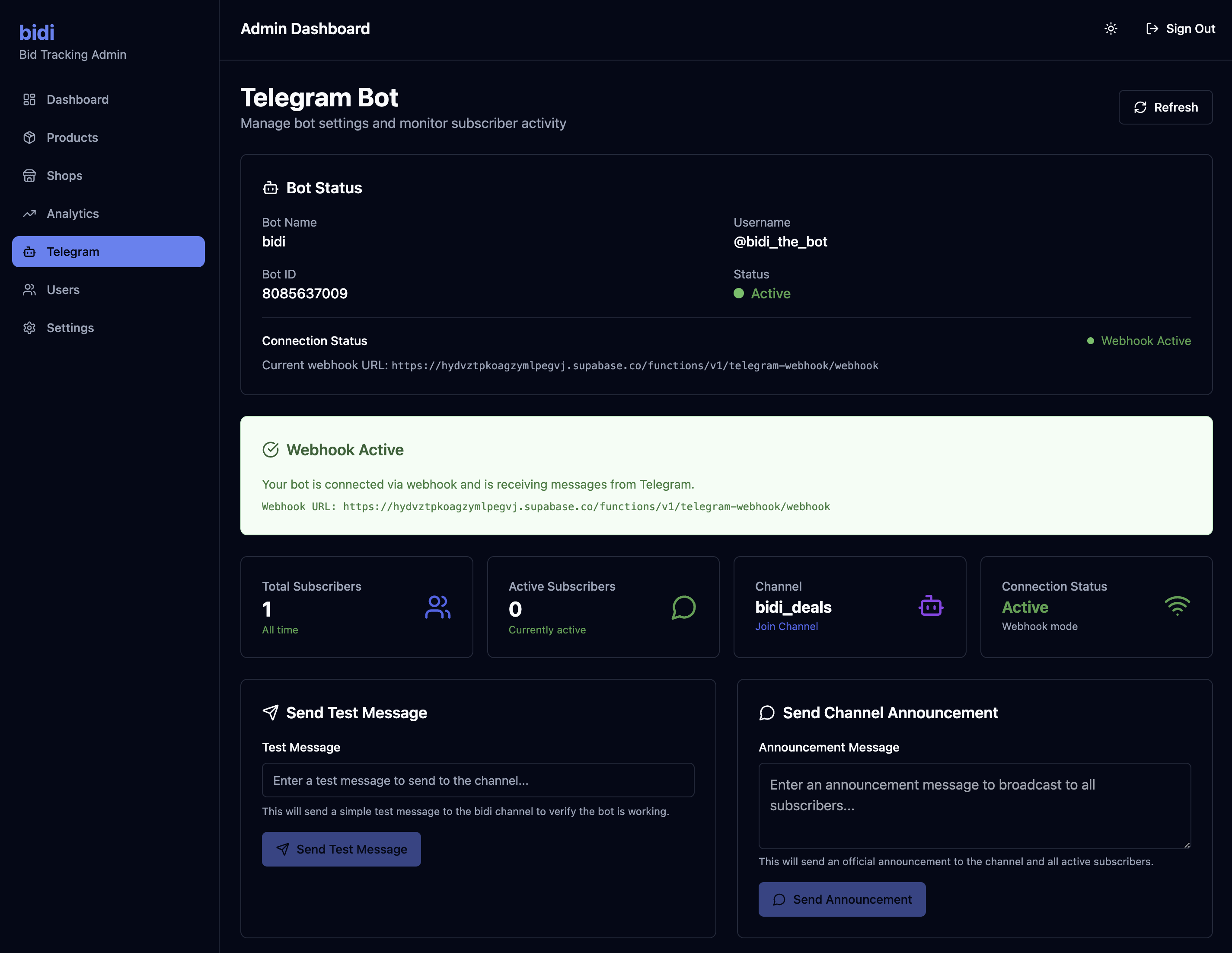Click Sign Out in the header
The image size is (1232, 953).
pyautogui.click(x=1180, y=29)
